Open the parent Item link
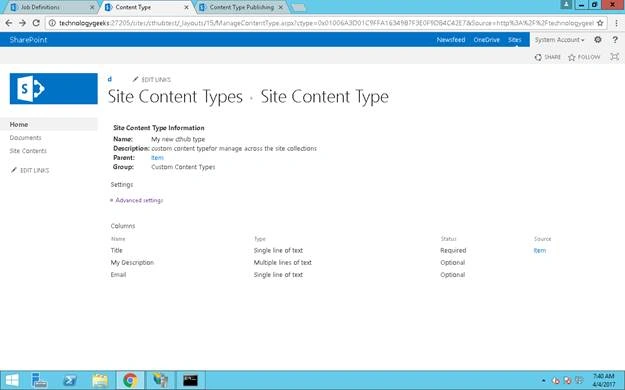The height and width of the screenshot is (390, 625). (x=157, y=158)
